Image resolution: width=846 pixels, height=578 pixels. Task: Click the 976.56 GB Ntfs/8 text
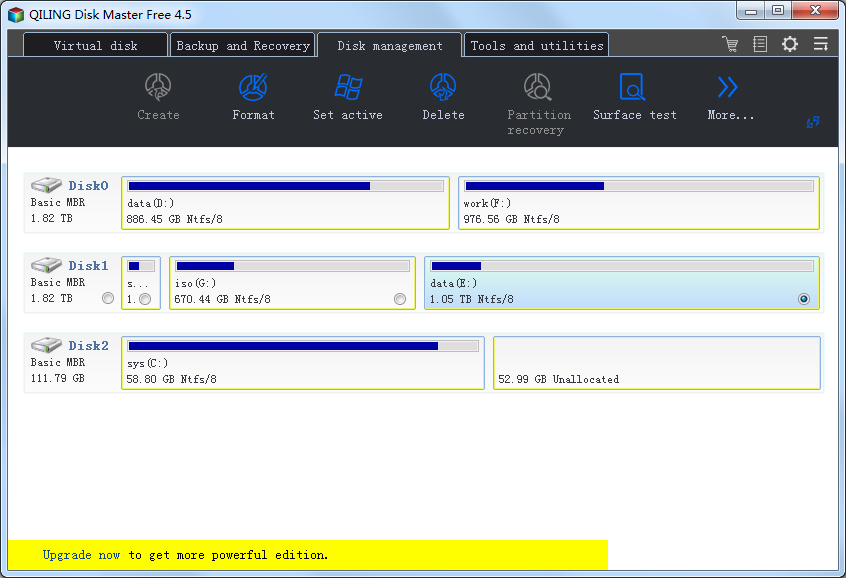[511, 219]
